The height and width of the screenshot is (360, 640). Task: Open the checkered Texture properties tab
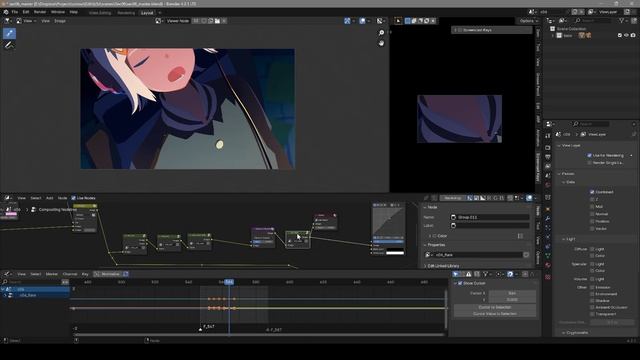[x=548, y=278]
